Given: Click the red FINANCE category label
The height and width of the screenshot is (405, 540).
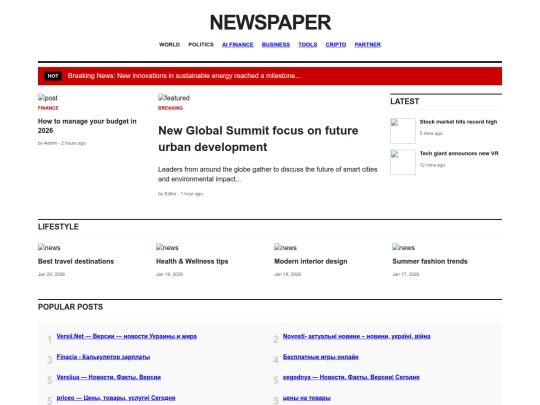Looking at the screenshot, I should 48,108.
